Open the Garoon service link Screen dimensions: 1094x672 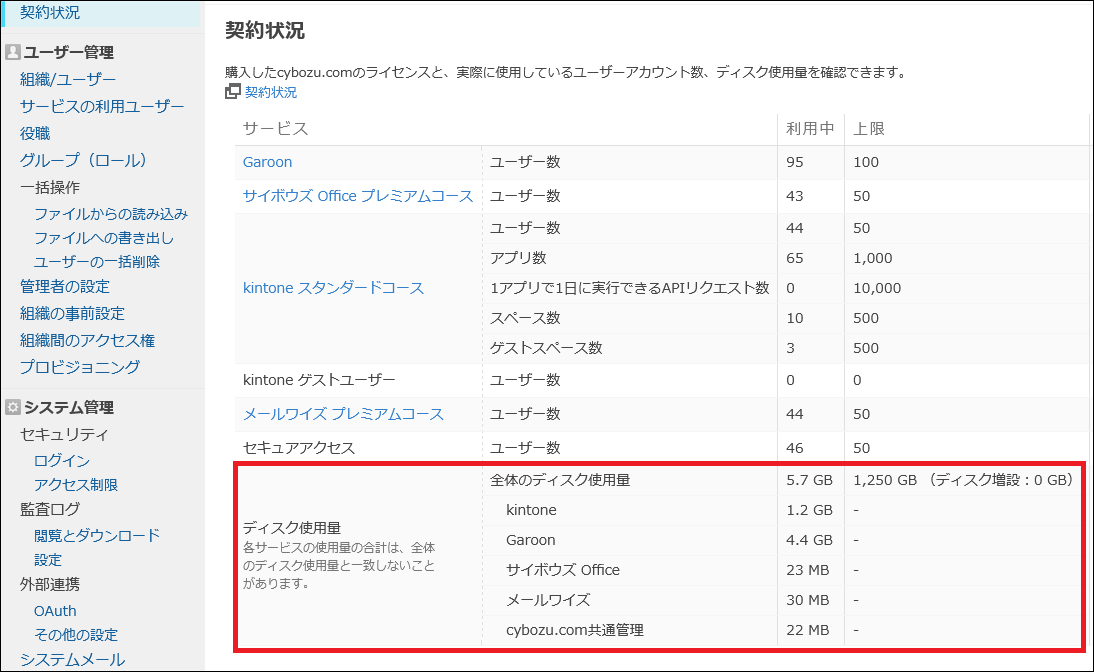(x=267, y=162)
